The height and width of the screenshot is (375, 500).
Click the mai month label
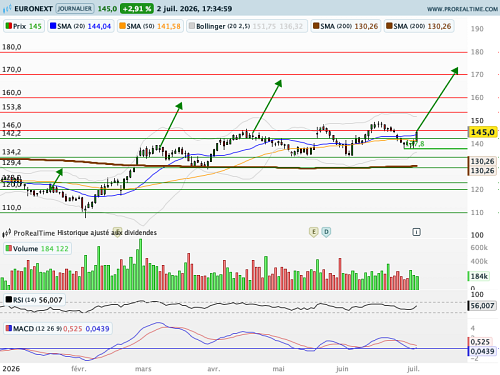click(278, 369)
